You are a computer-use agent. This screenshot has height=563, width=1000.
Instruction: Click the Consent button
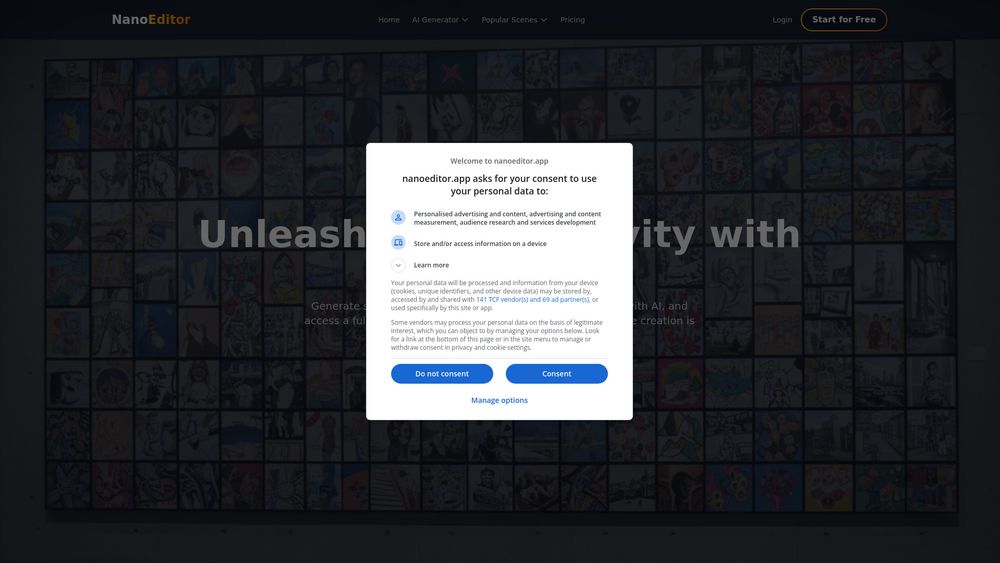coord(557,374)
